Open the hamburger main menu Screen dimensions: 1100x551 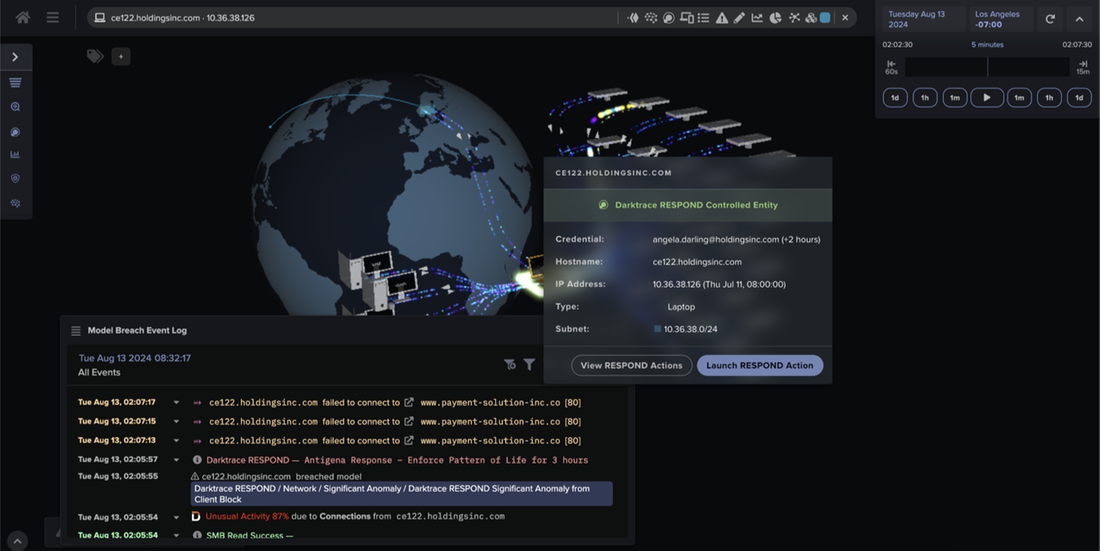pos(52,17)
